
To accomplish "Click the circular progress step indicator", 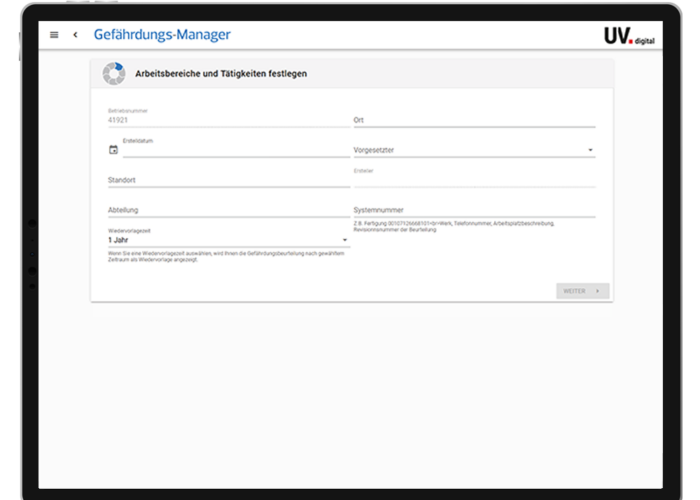I will click(114, 74).
